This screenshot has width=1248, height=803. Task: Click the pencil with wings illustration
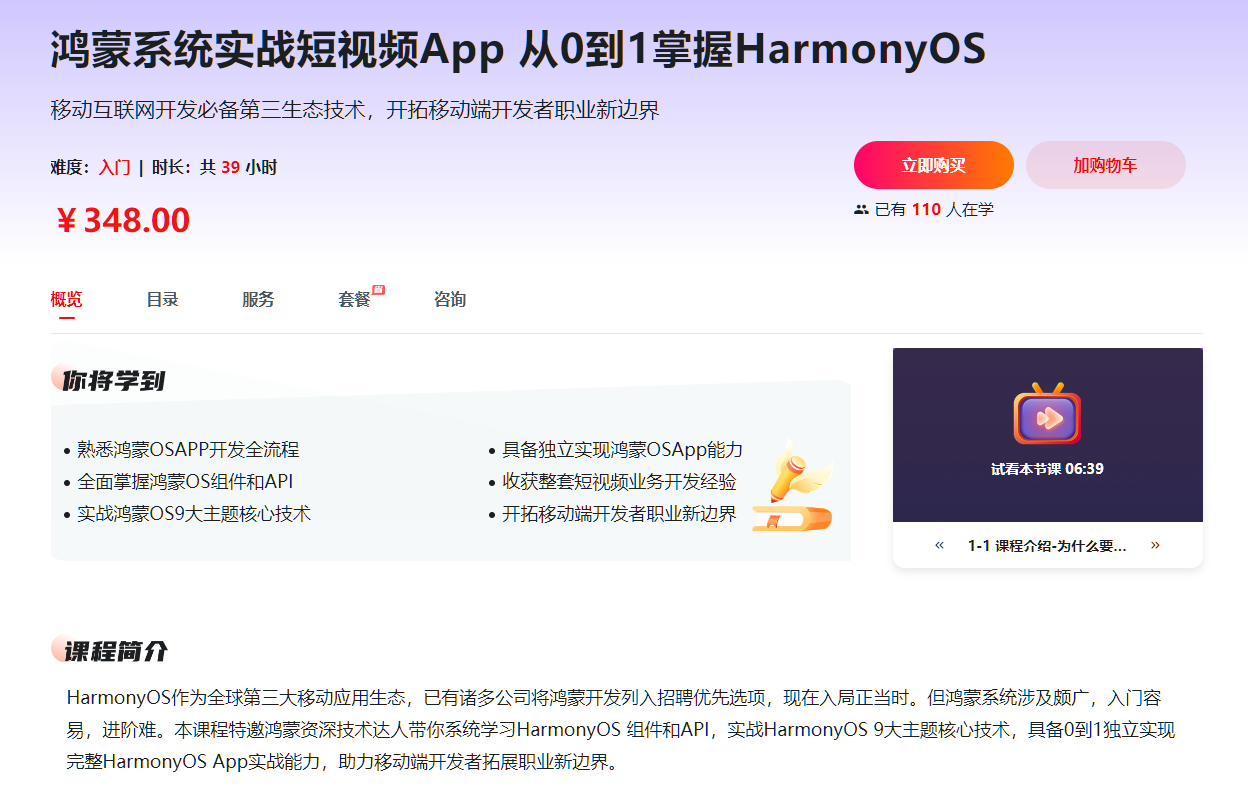point(792,485)
